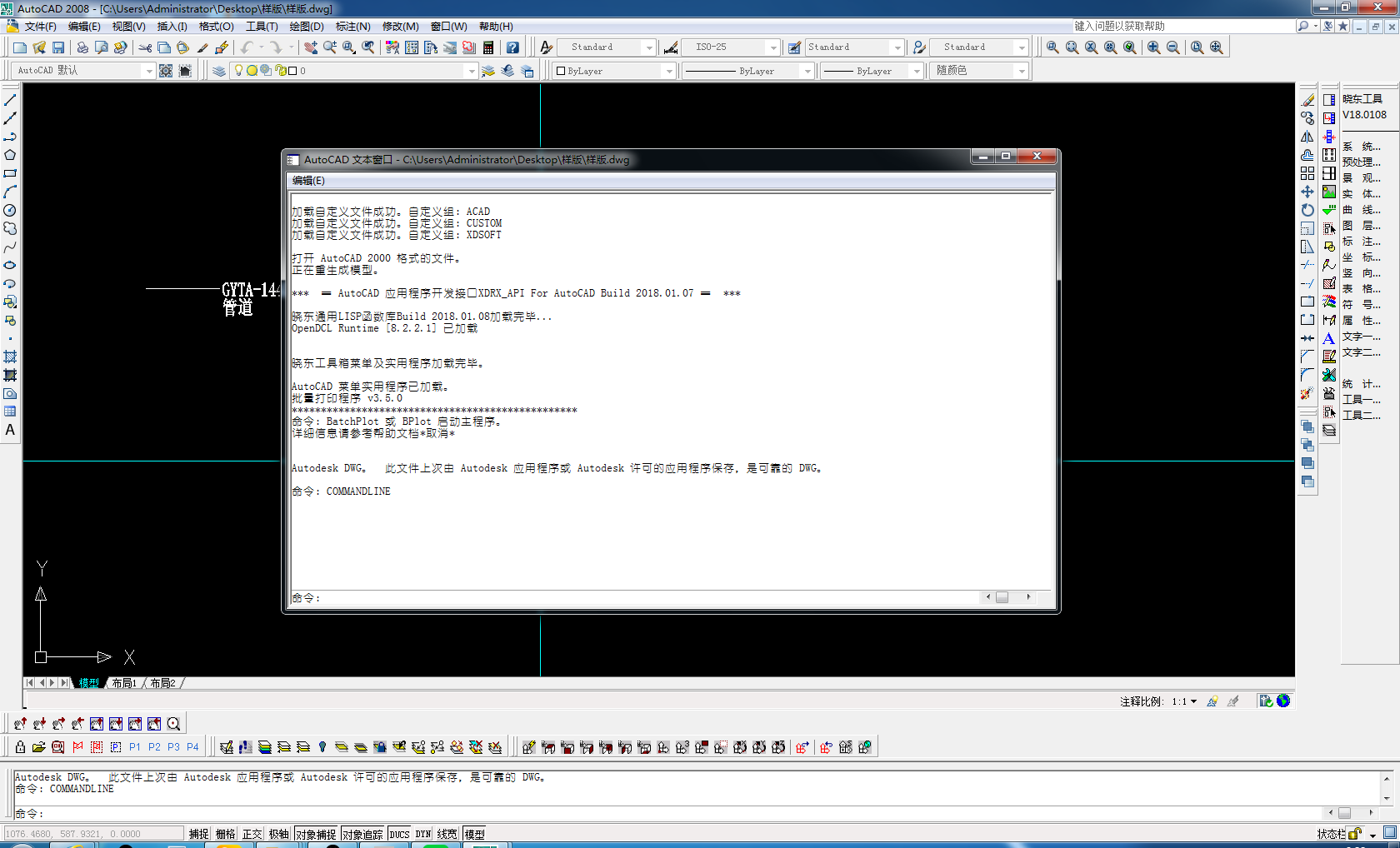Click the Help question mark icon
The height and width of the screenshot is (848, 1400).
[x=512, y=47]
